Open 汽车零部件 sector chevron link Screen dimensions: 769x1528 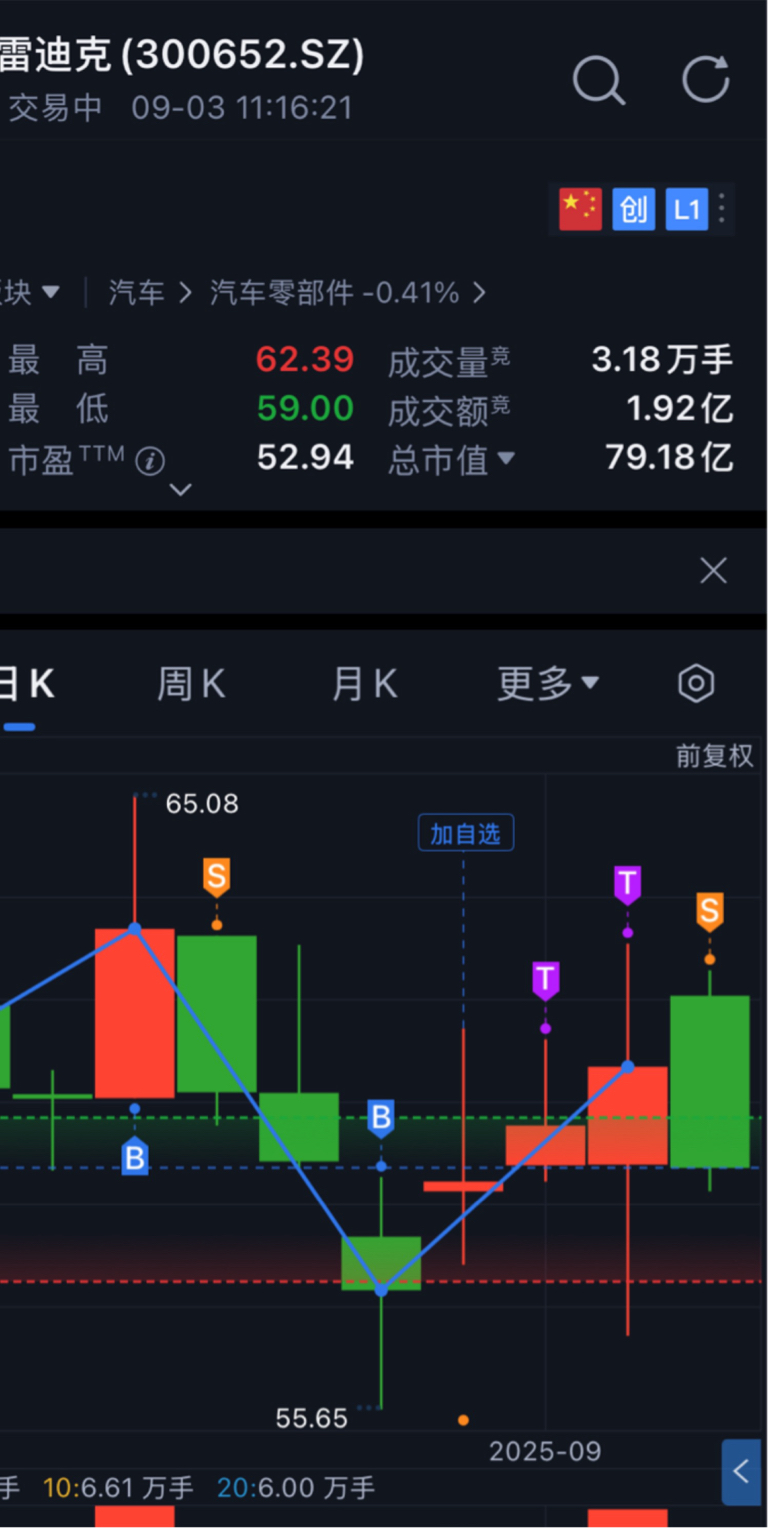[x=348, y=293]
